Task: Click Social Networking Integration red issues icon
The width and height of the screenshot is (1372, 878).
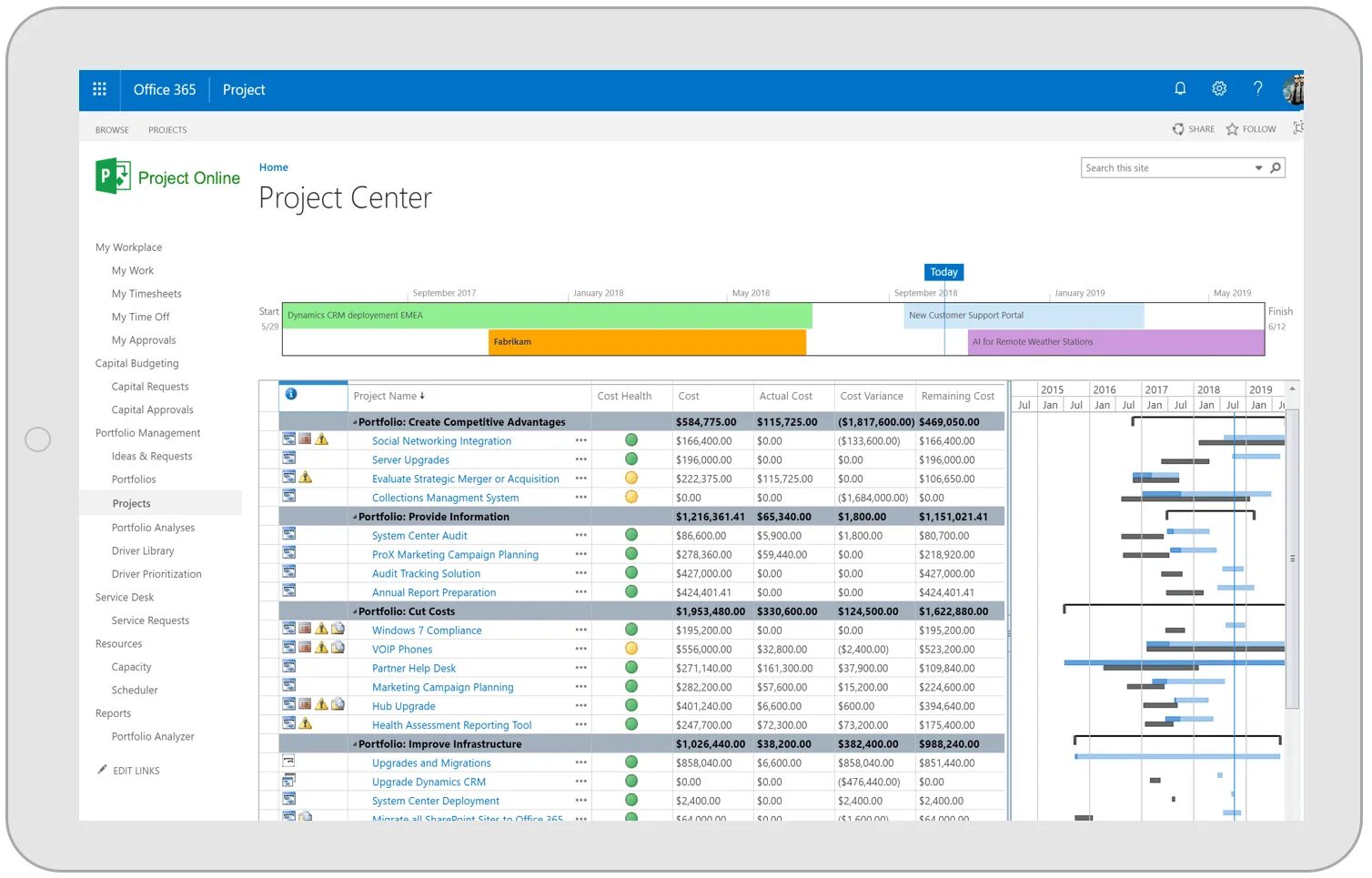Action: pos(305,439)
